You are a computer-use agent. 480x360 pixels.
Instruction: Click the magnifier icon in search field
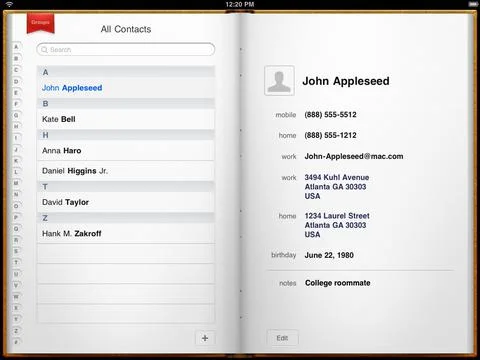point(44,50)
